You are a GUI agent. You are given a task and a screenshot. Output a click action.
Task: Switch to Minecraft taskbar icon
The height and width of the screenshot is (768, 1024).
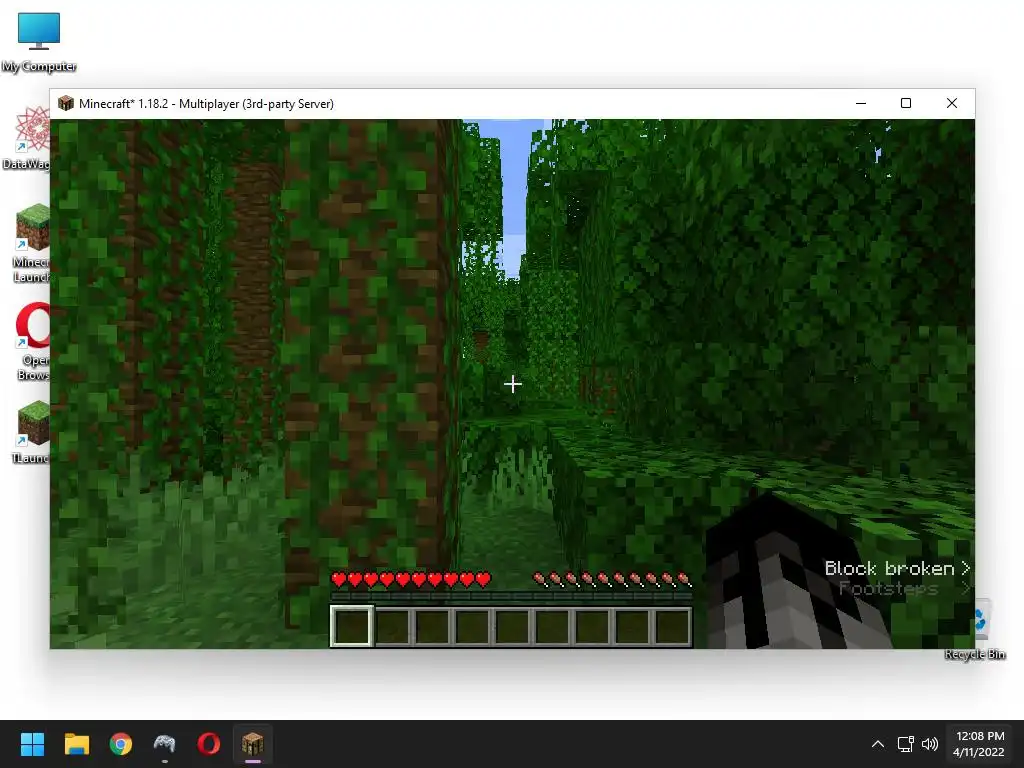[253, 744]
